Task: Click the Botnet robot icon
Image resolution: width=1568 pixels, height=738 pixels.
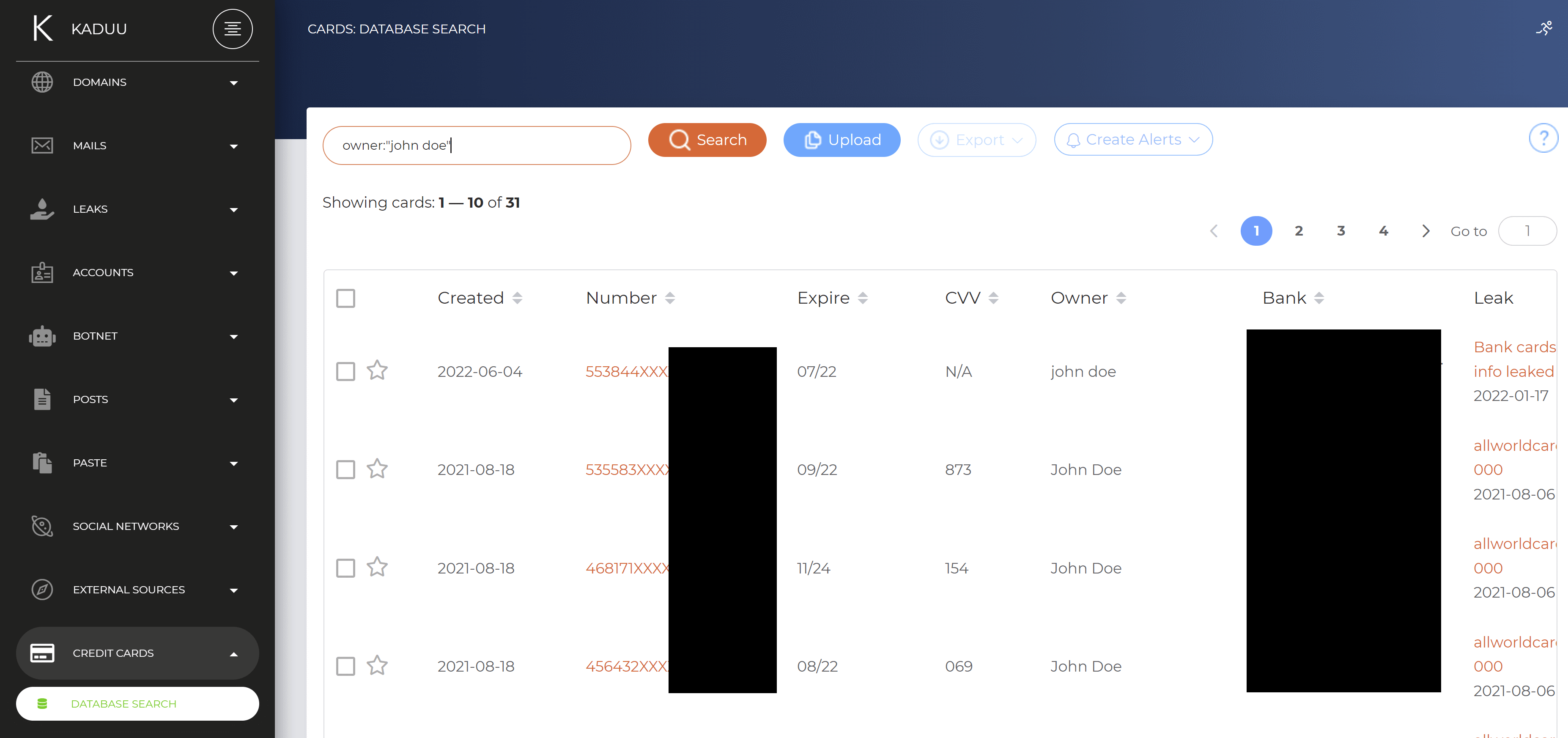Action: click(x=42, y=336)
